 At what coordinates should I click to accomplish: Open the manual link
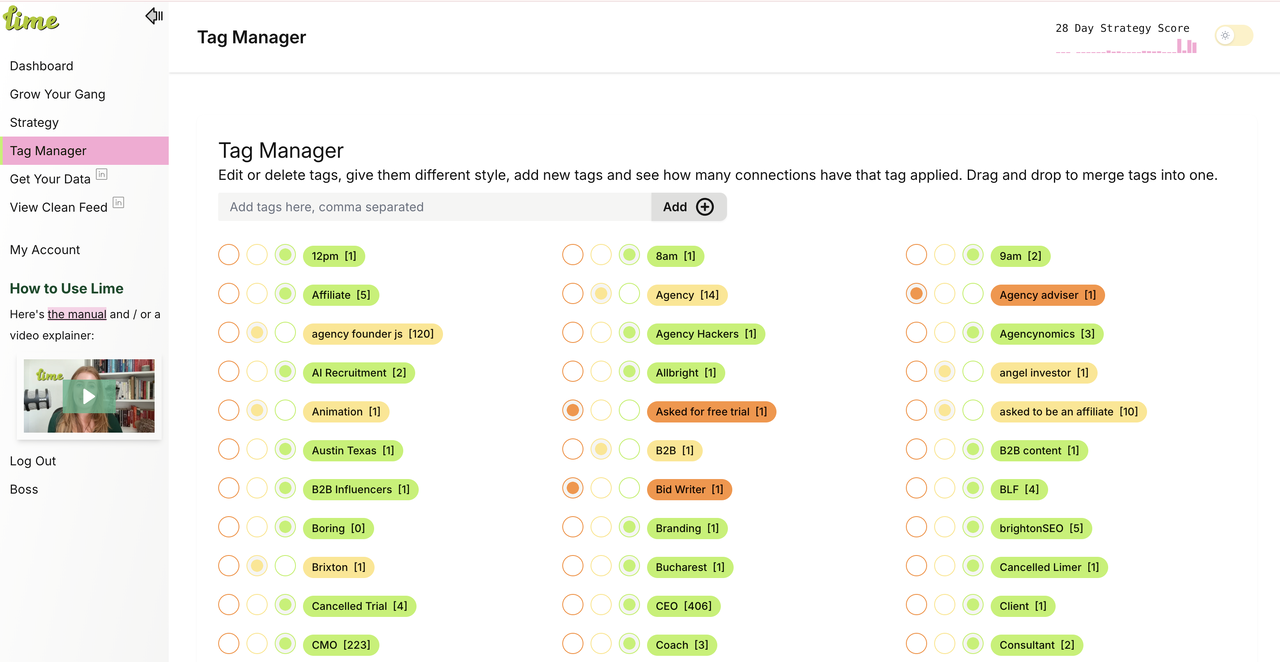(x=77, y=314)
